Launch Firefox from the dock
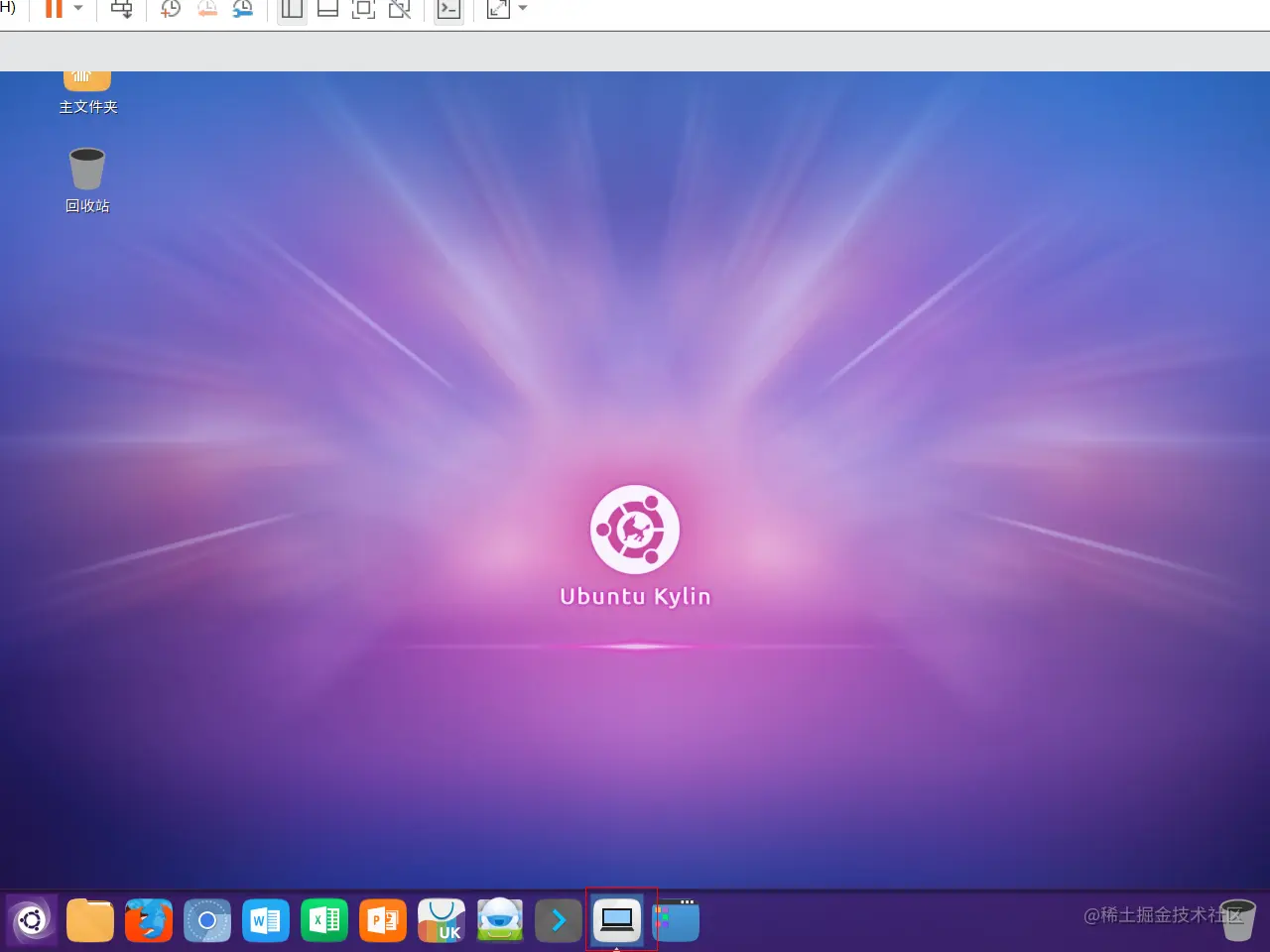 [x=149, y=920]
